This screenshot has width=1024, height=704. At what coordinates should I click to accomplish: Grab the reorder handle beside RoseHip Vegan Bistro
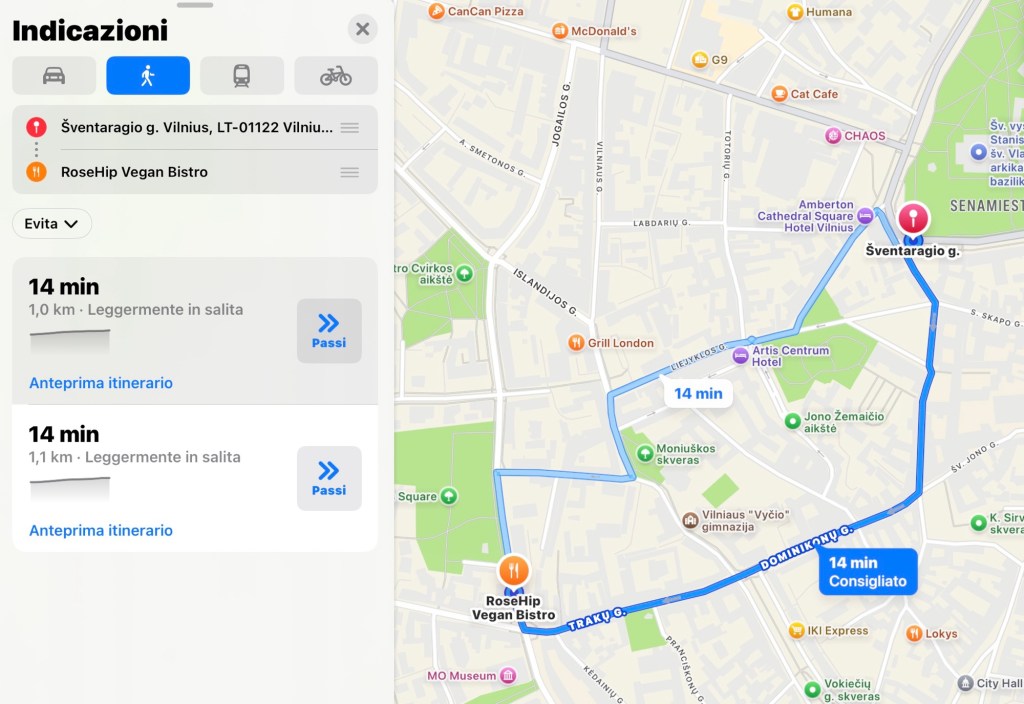click(x=349, y=172)
